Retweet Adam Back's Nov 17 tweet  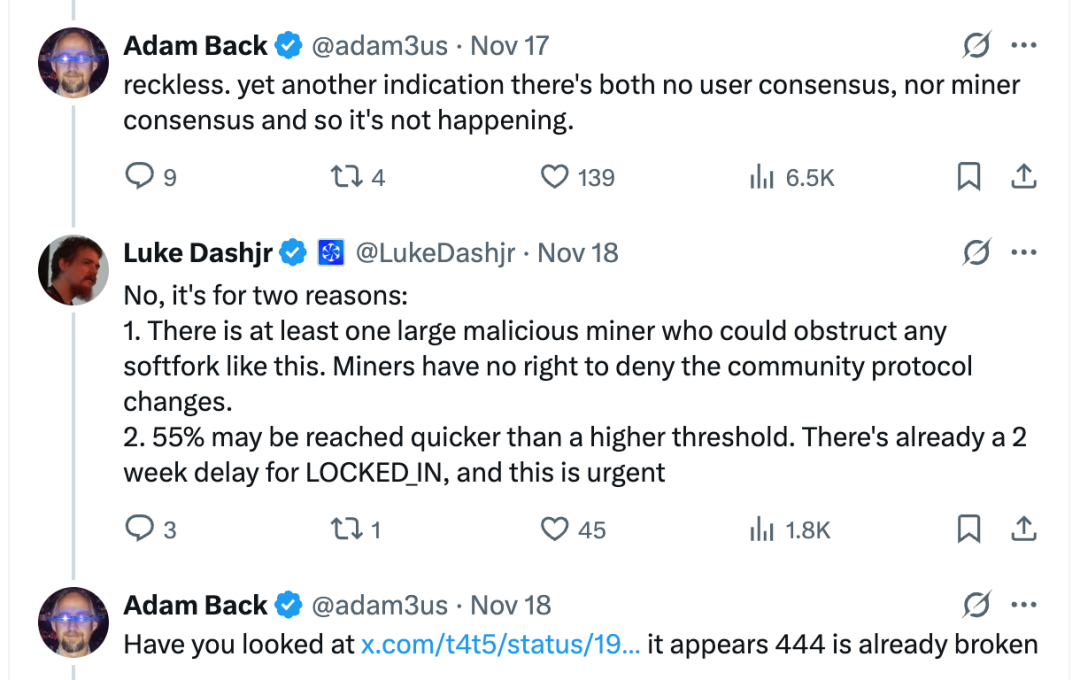point(343,177)
